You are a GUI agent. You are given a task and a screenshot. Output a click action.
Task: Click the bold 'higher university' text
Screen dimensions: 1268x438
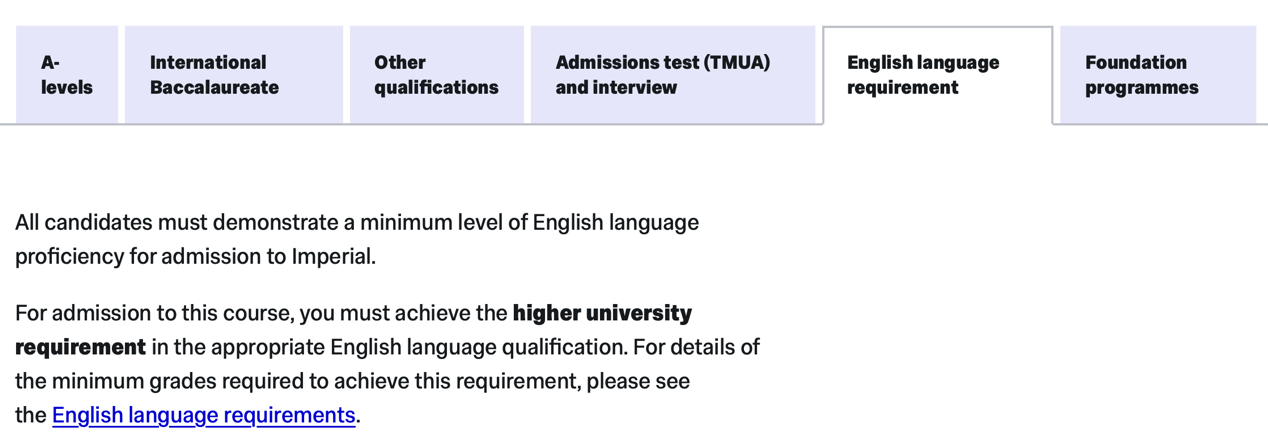coord(602,314)
